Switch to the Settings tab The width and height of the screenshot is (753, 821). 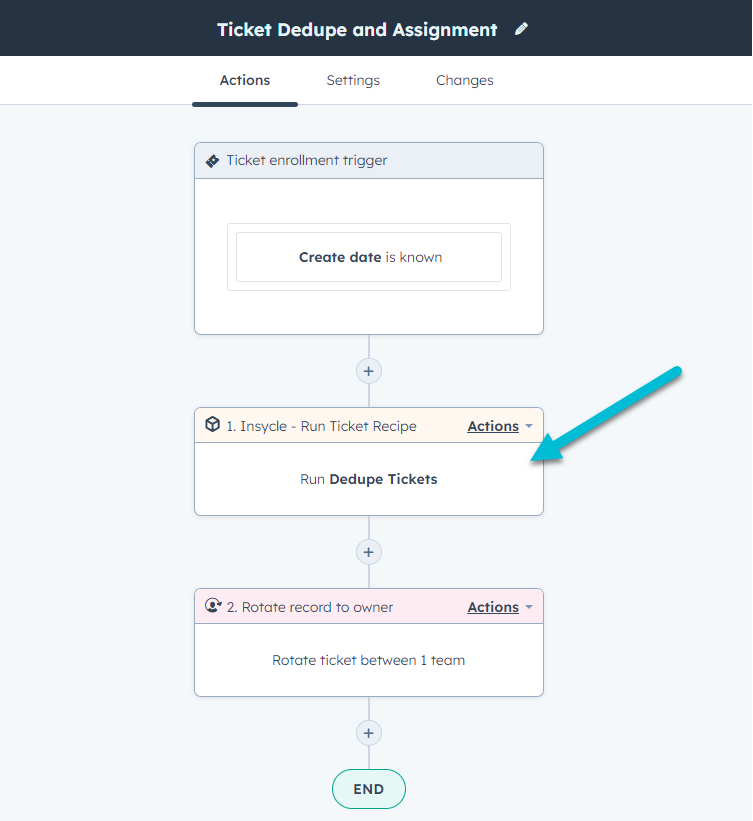(x=353, y=80)
